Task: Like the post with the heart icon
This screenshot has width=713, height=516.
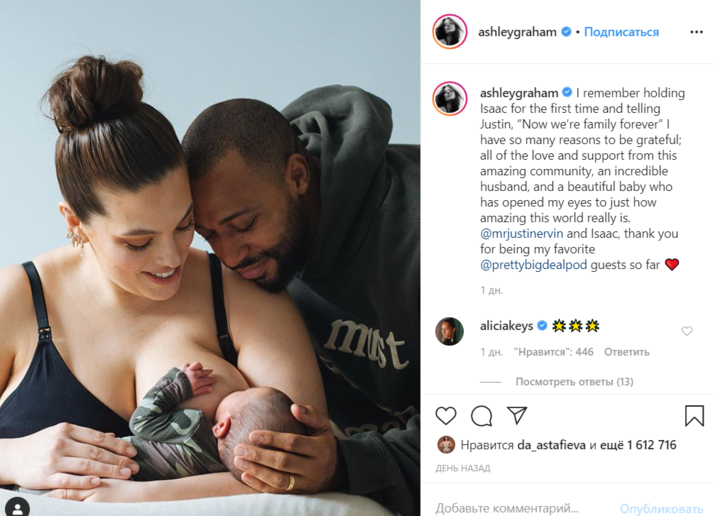Action: click(446, 416)
